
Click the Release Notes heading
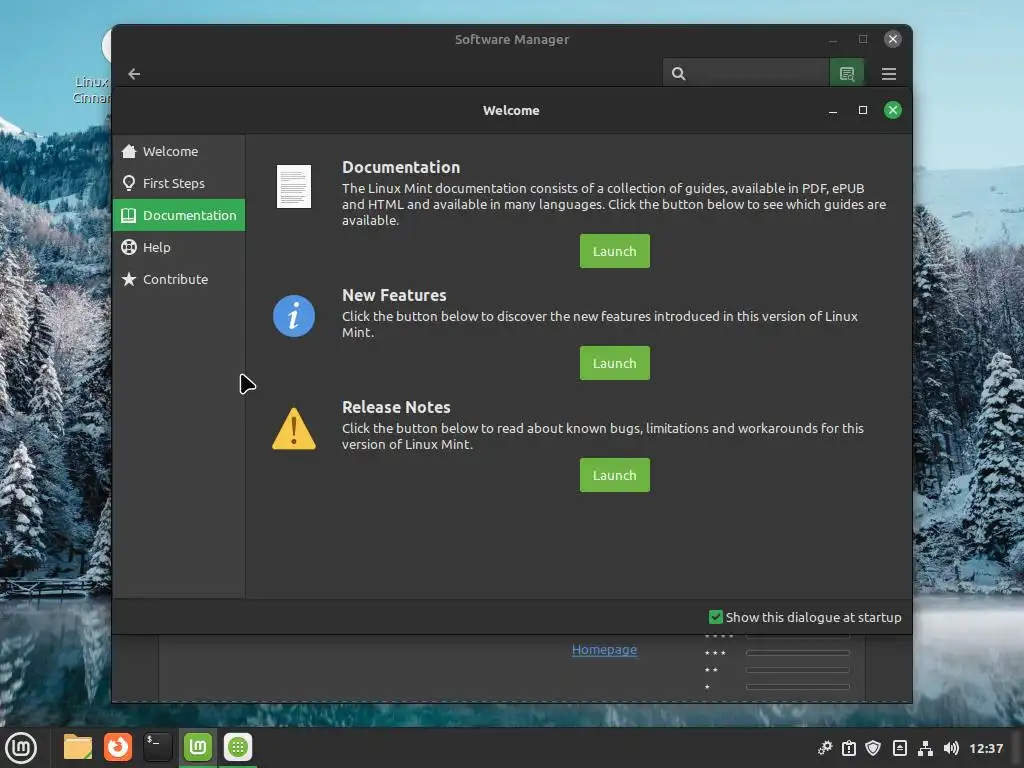[x=396, y=408]
